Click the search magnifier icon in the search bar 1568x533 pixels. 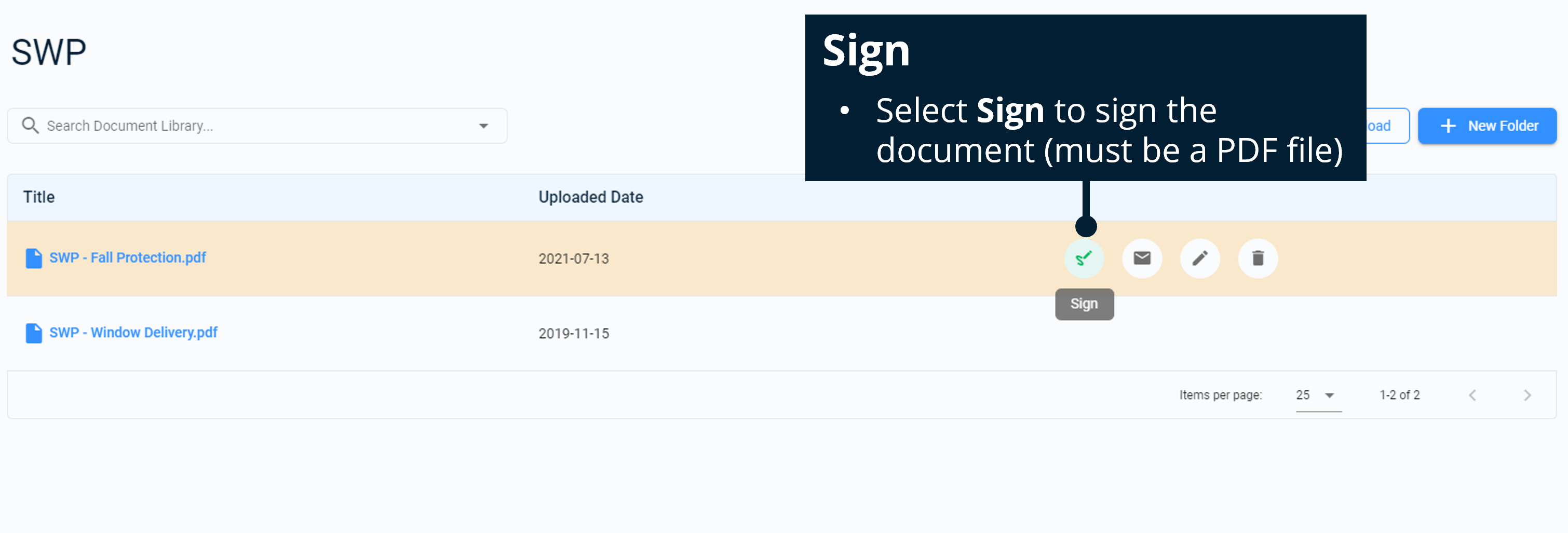pyautogui.click(x=30, y=126)
